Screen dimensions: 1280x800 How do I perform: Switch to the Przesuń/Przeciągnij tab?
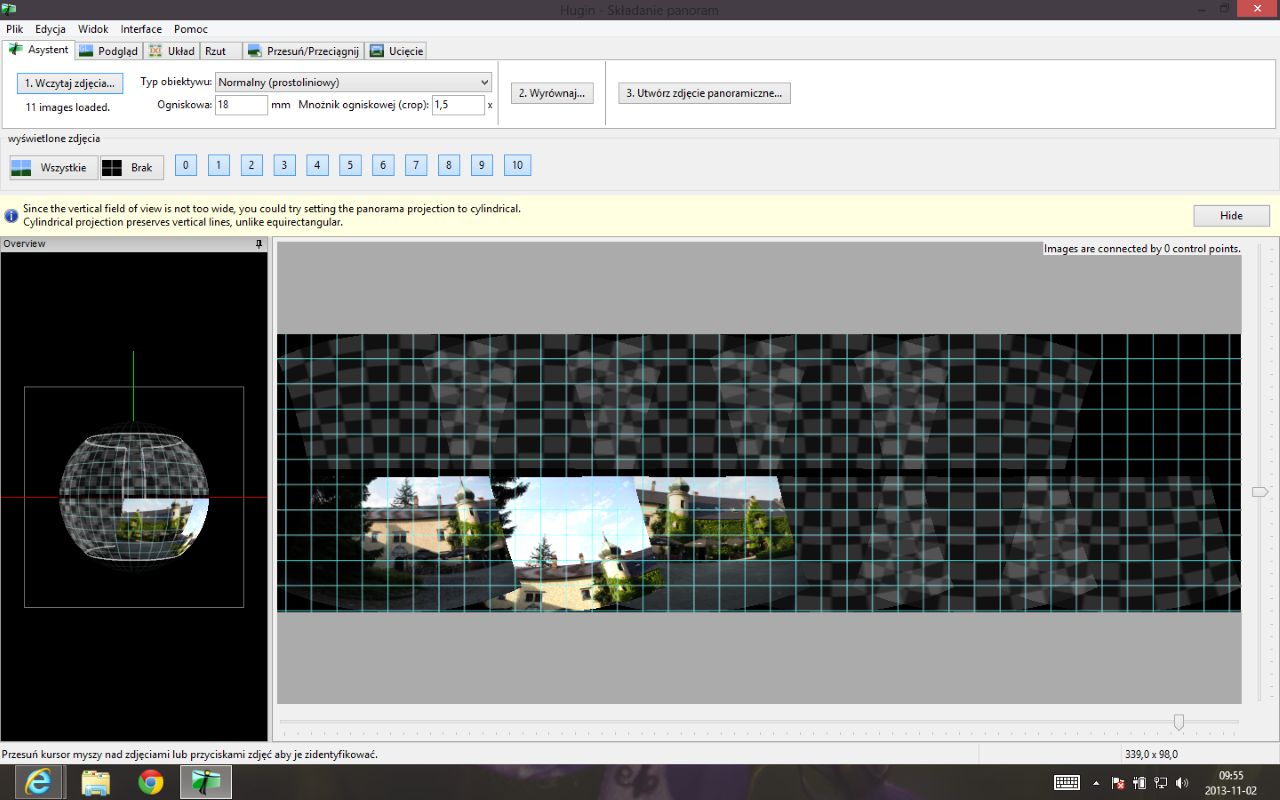(302, 51)
